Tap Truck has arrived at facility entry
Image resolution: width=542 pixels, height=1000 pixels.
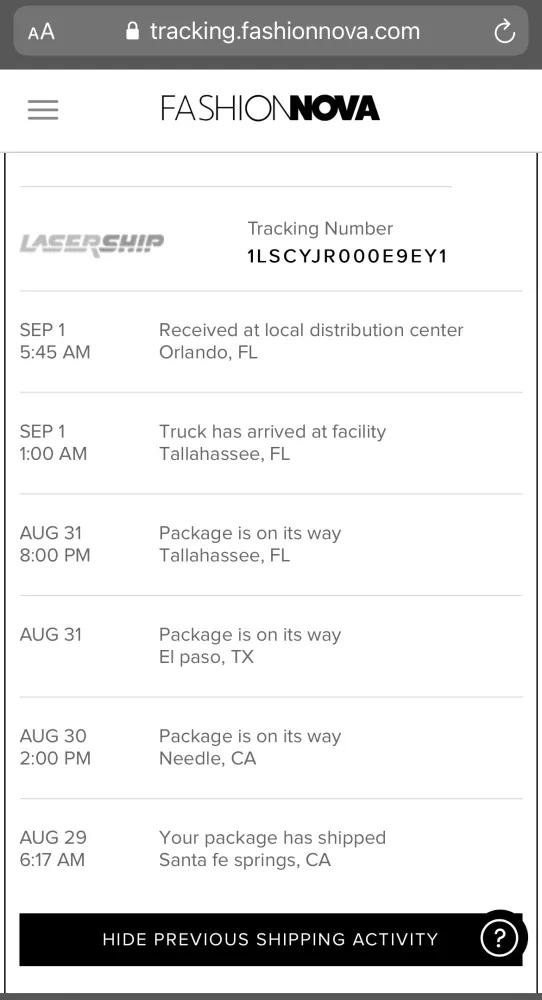point(271,443)
